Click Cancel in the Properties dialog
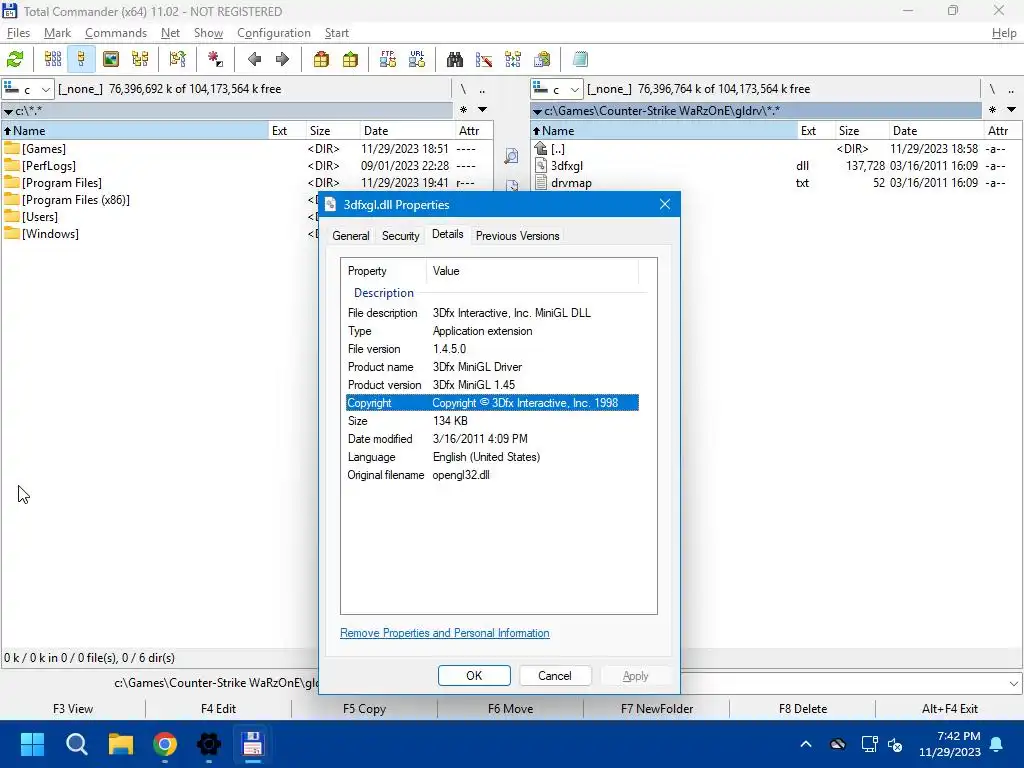 554,676
